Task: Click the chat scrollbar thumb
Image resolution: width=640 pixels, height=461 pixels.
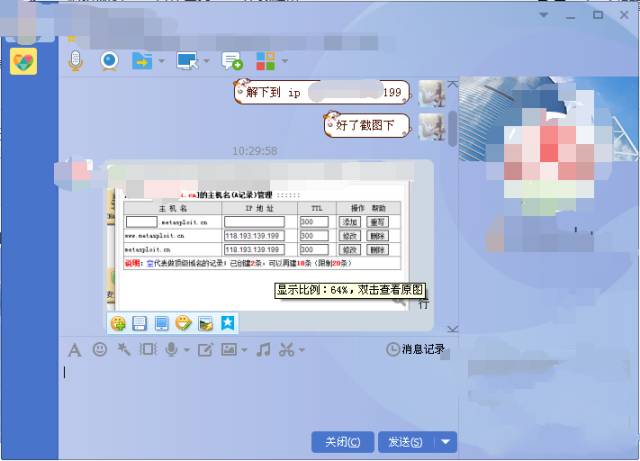Action: click(x=453, y=128)
